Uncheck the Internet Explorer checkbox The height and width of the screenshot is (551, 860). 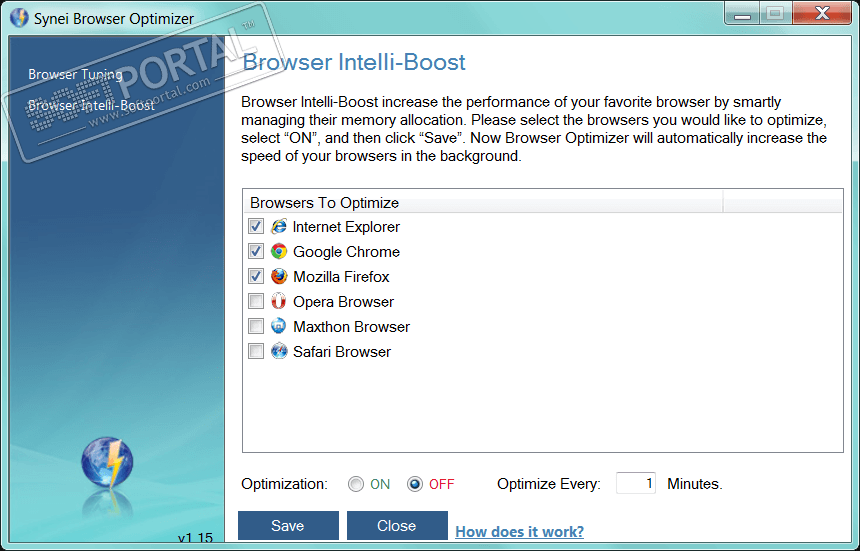coord(256,226)
